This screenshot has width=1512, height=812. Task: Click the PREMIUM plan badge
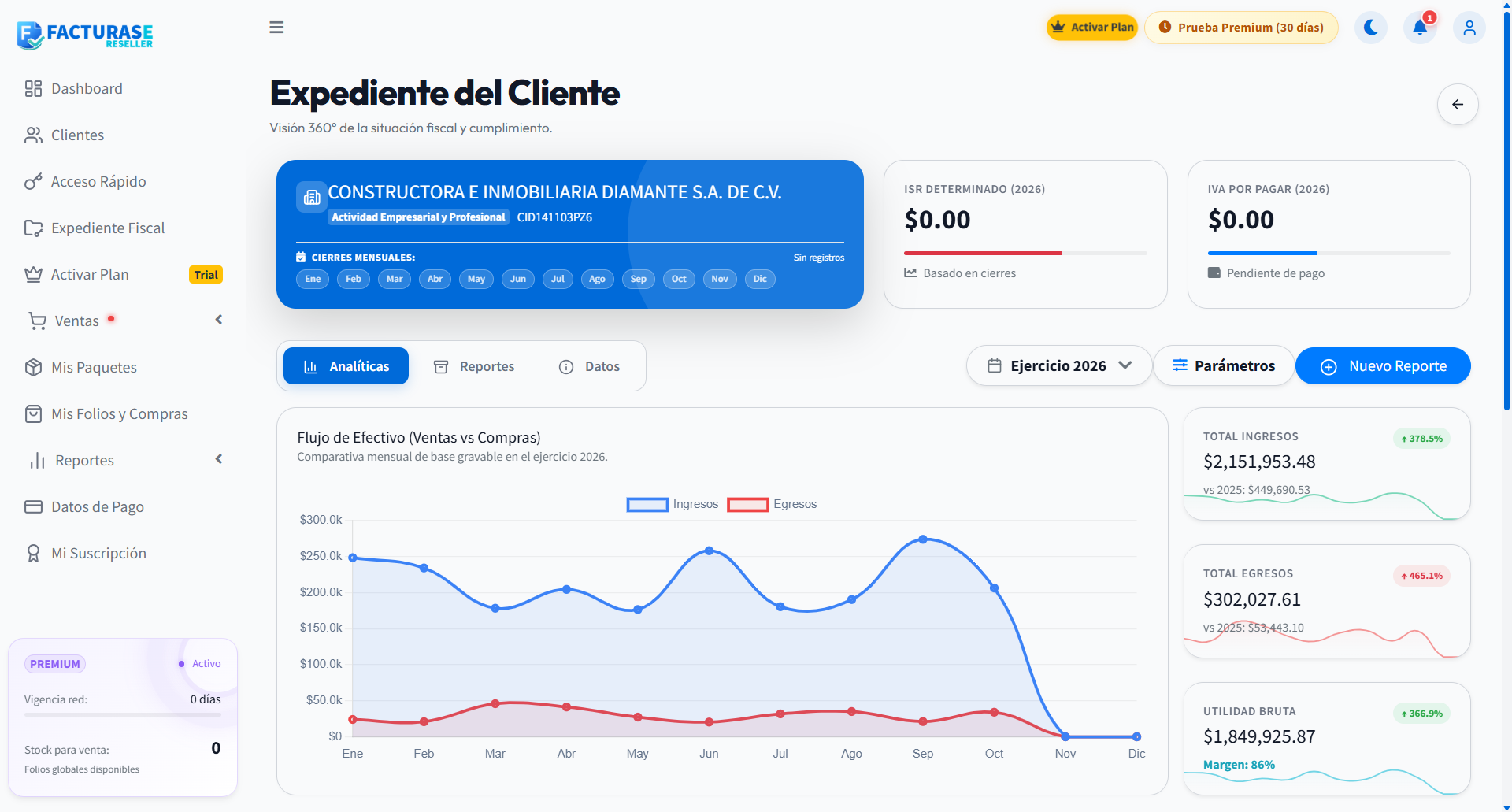(x=55, y=664)
